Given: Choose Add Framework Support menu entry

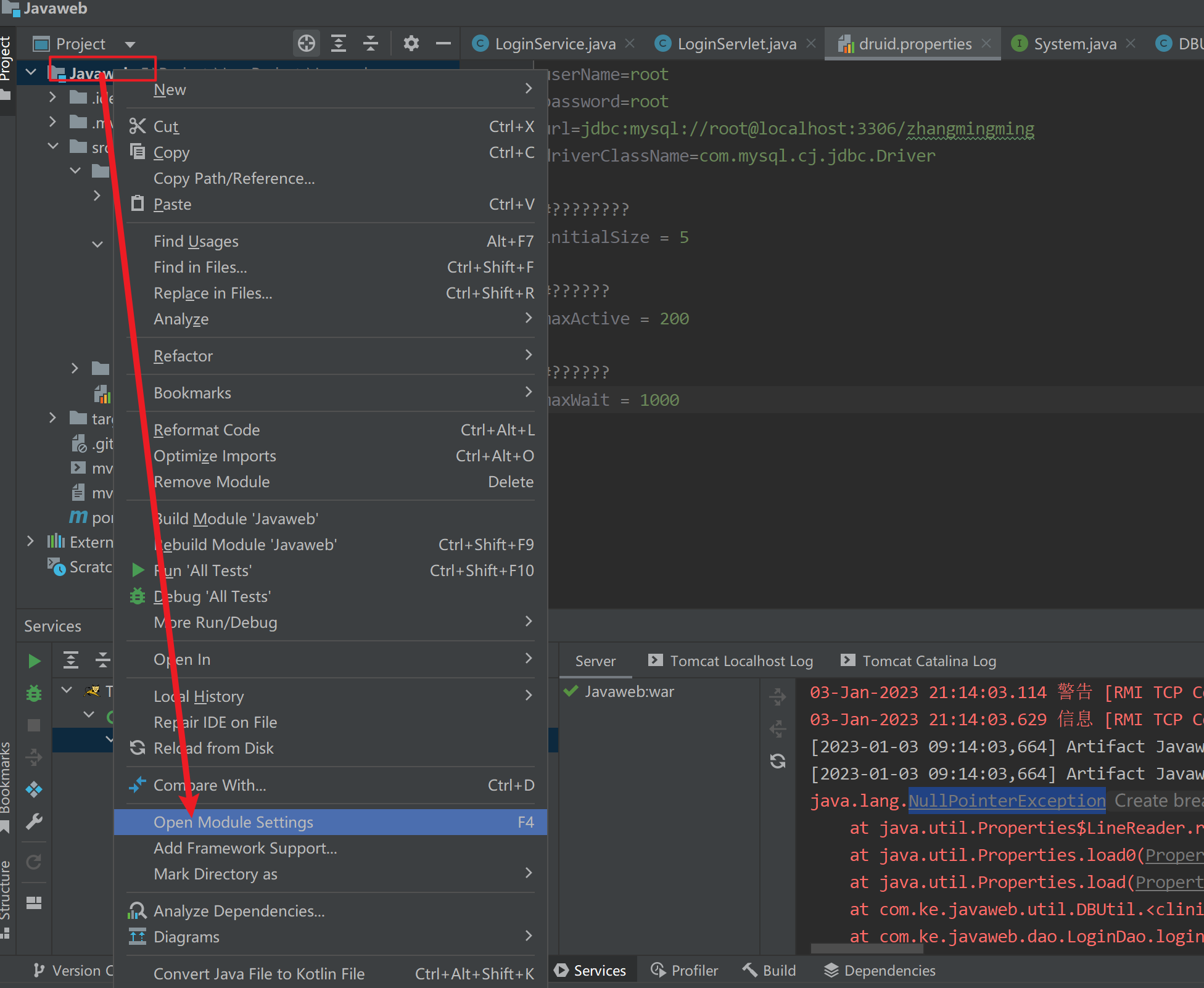Looking at the screenshot, I should tap(245, 848).
